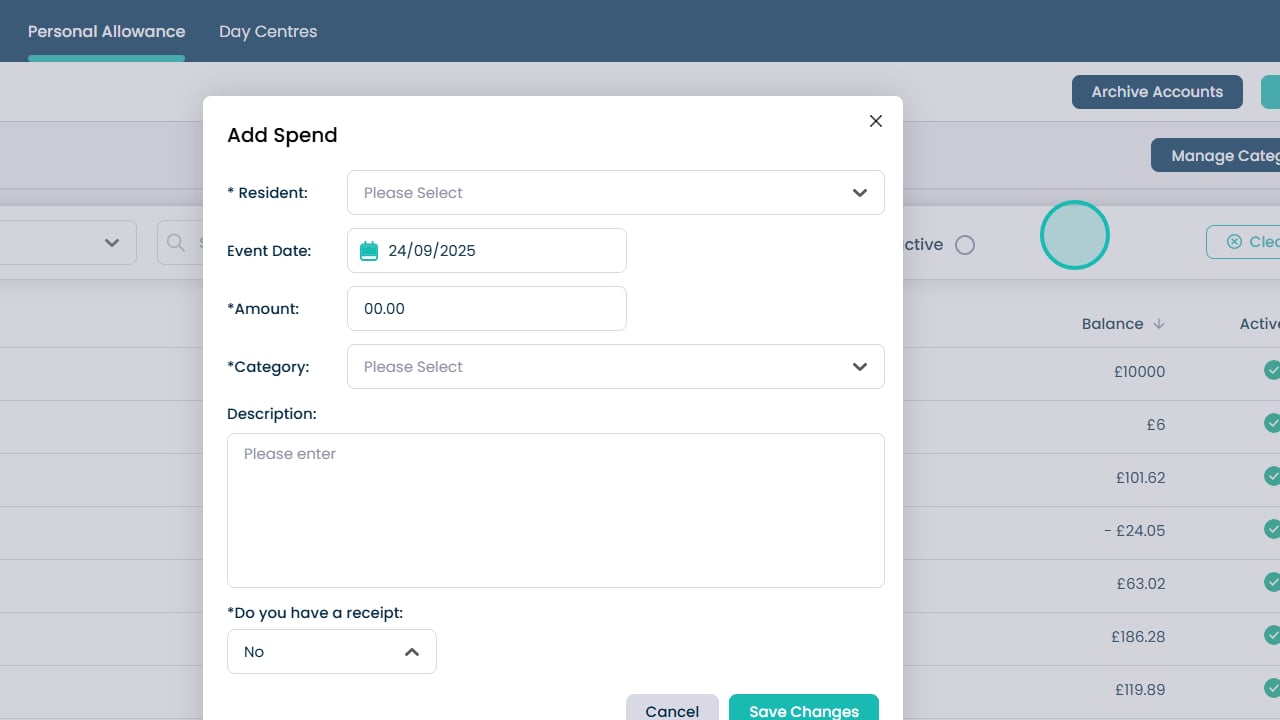
Task: Click the search magnifier icon
Action: 176,243
